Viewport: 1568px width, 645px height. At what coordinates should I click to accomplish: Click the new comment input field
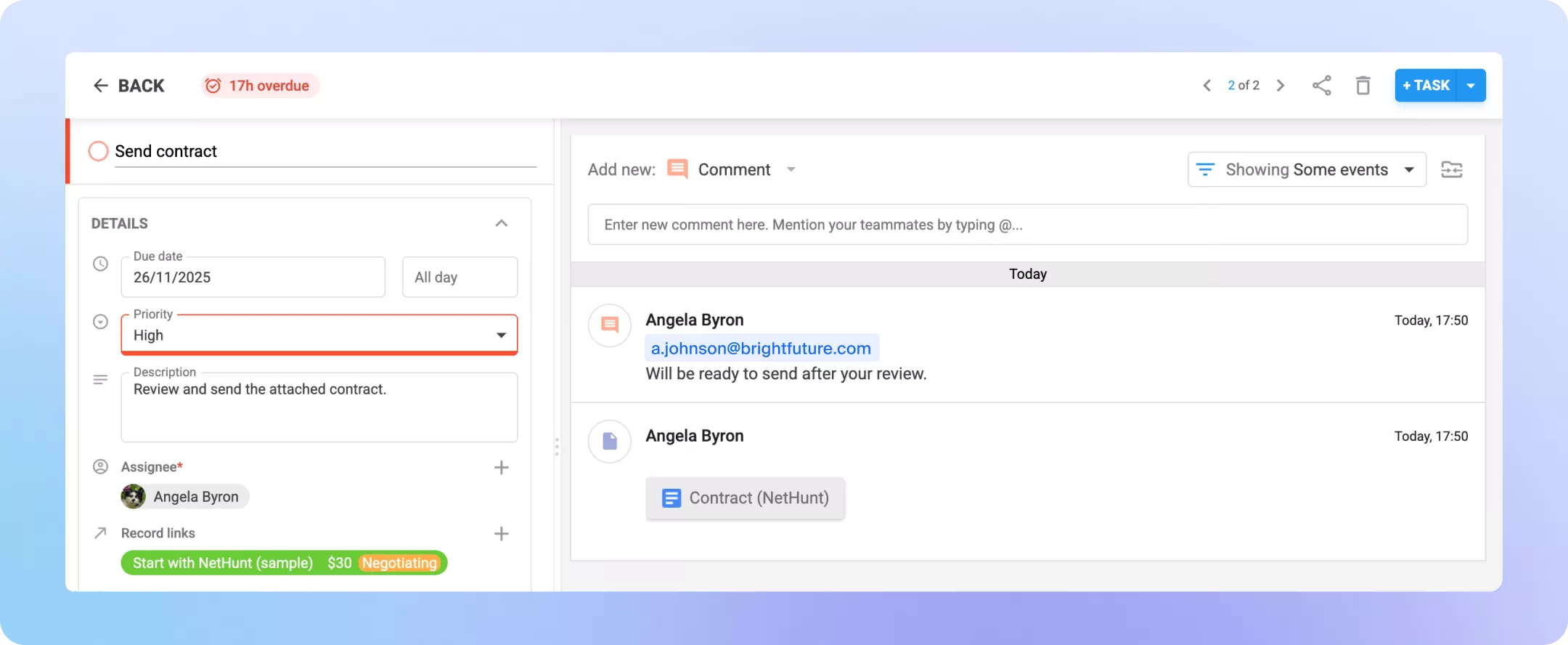(x=1026, y=225)
